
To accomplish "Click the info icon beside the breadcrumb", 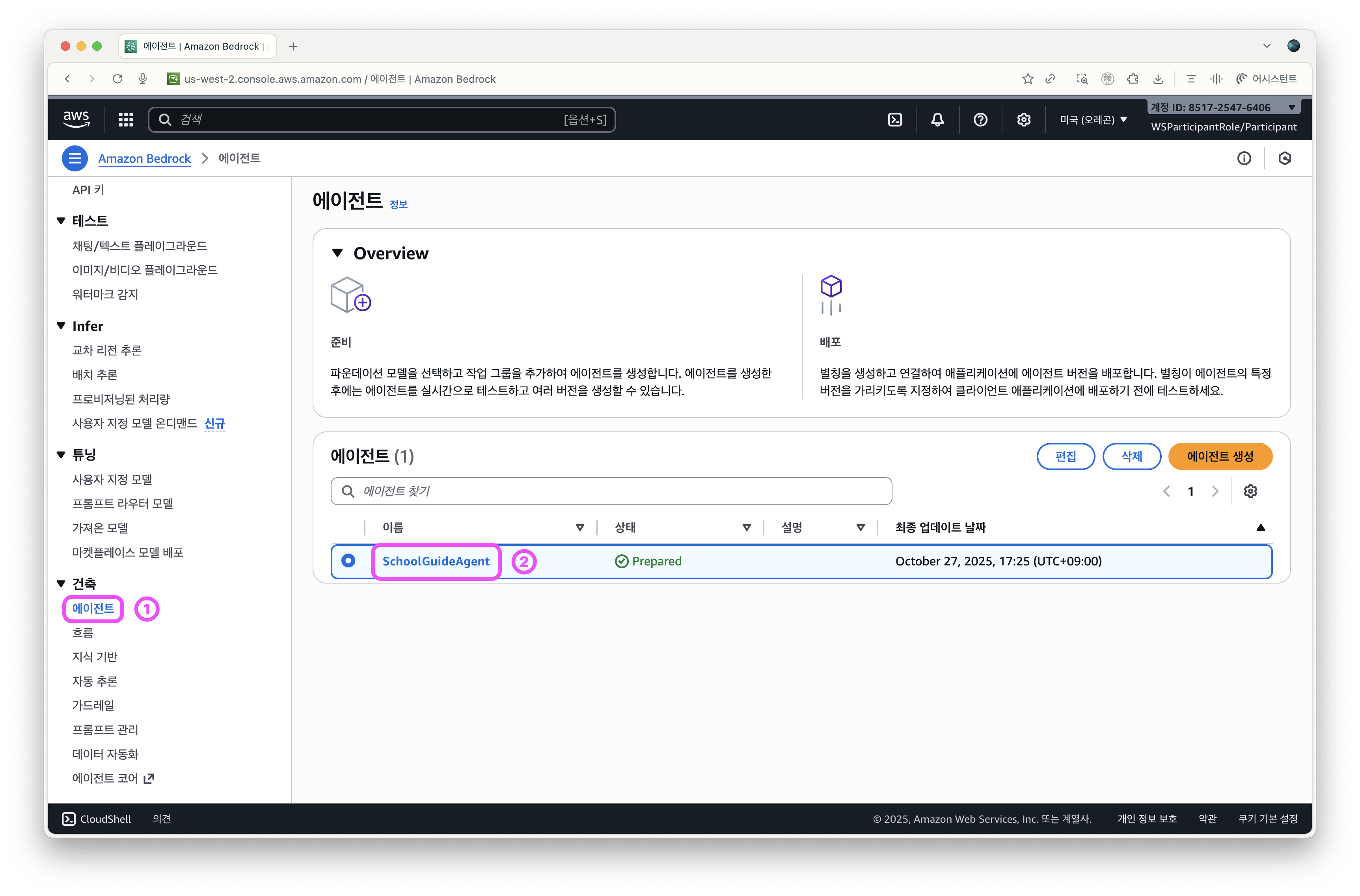I will [x=1244, y=158].
